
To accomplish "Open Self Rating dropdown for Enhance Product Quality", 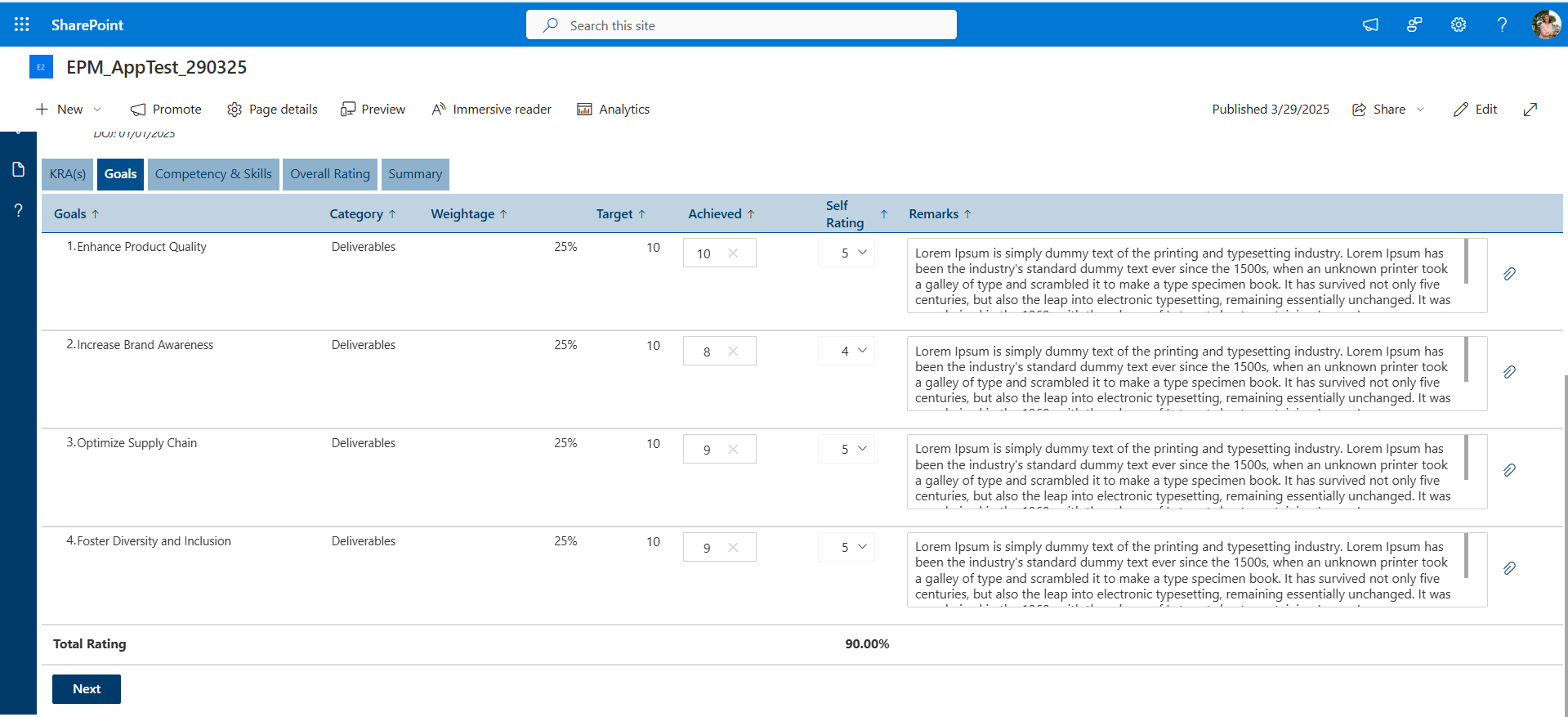I will (847, 253).
